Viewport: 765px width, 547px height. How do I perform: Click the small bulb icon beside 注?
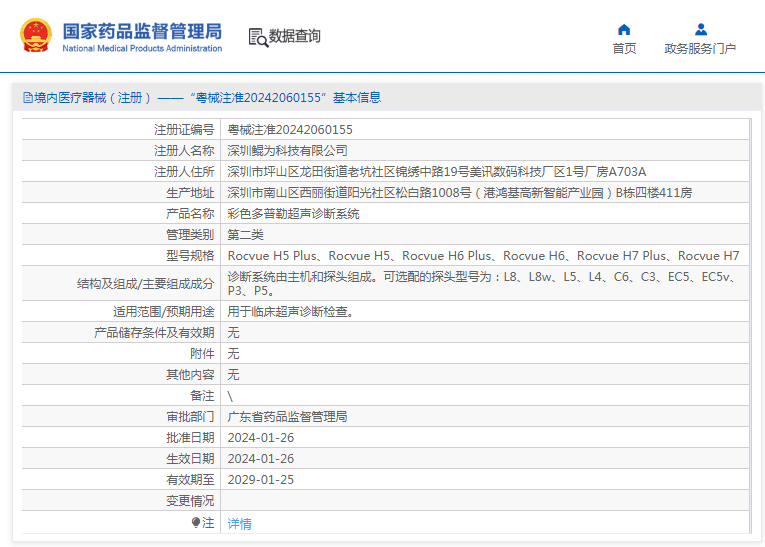[x=196, y=522]
